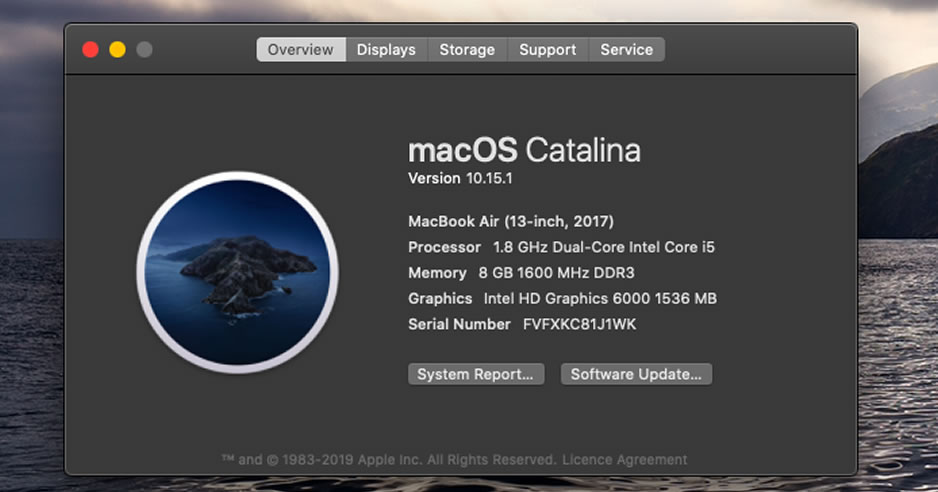Click the Processor label
Viewport: 938px width, 492px height.
click(x=444, y=247)
